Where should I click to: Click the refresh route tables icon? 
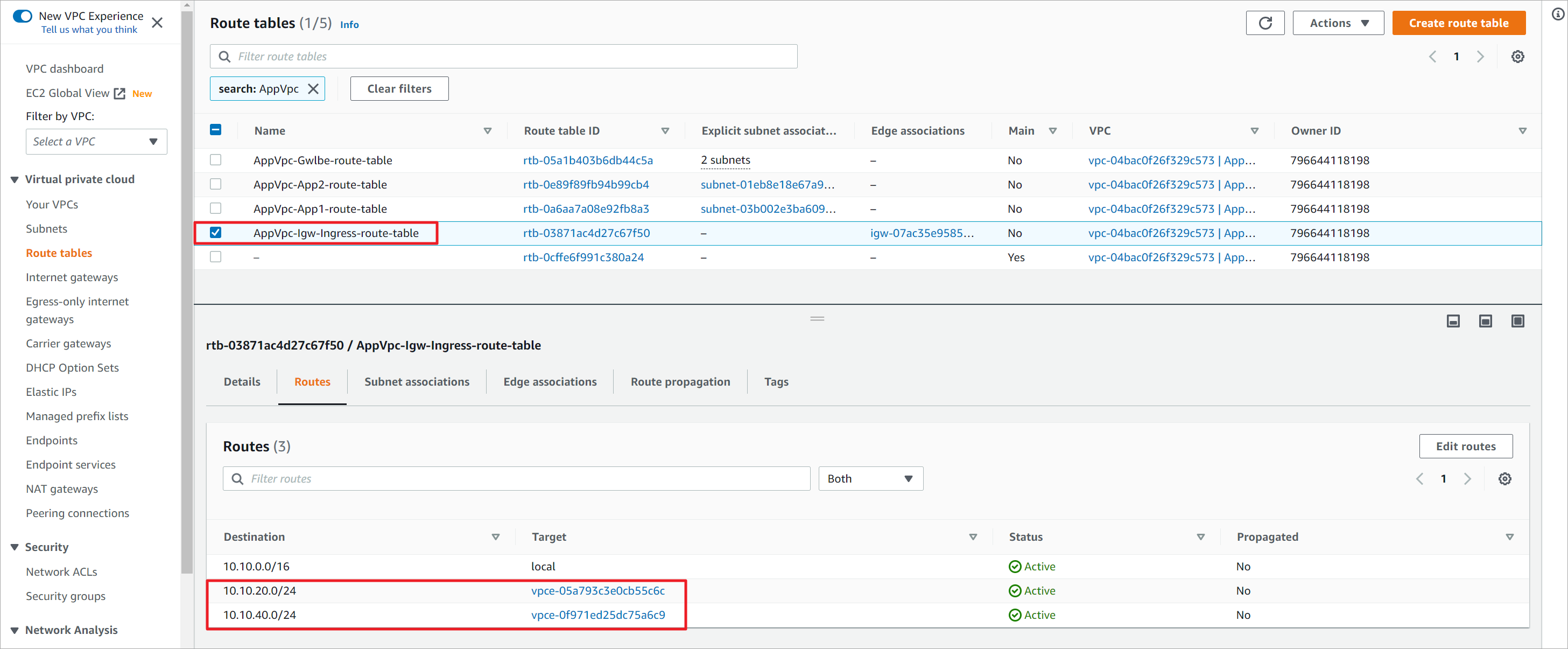click(1265, 23)
